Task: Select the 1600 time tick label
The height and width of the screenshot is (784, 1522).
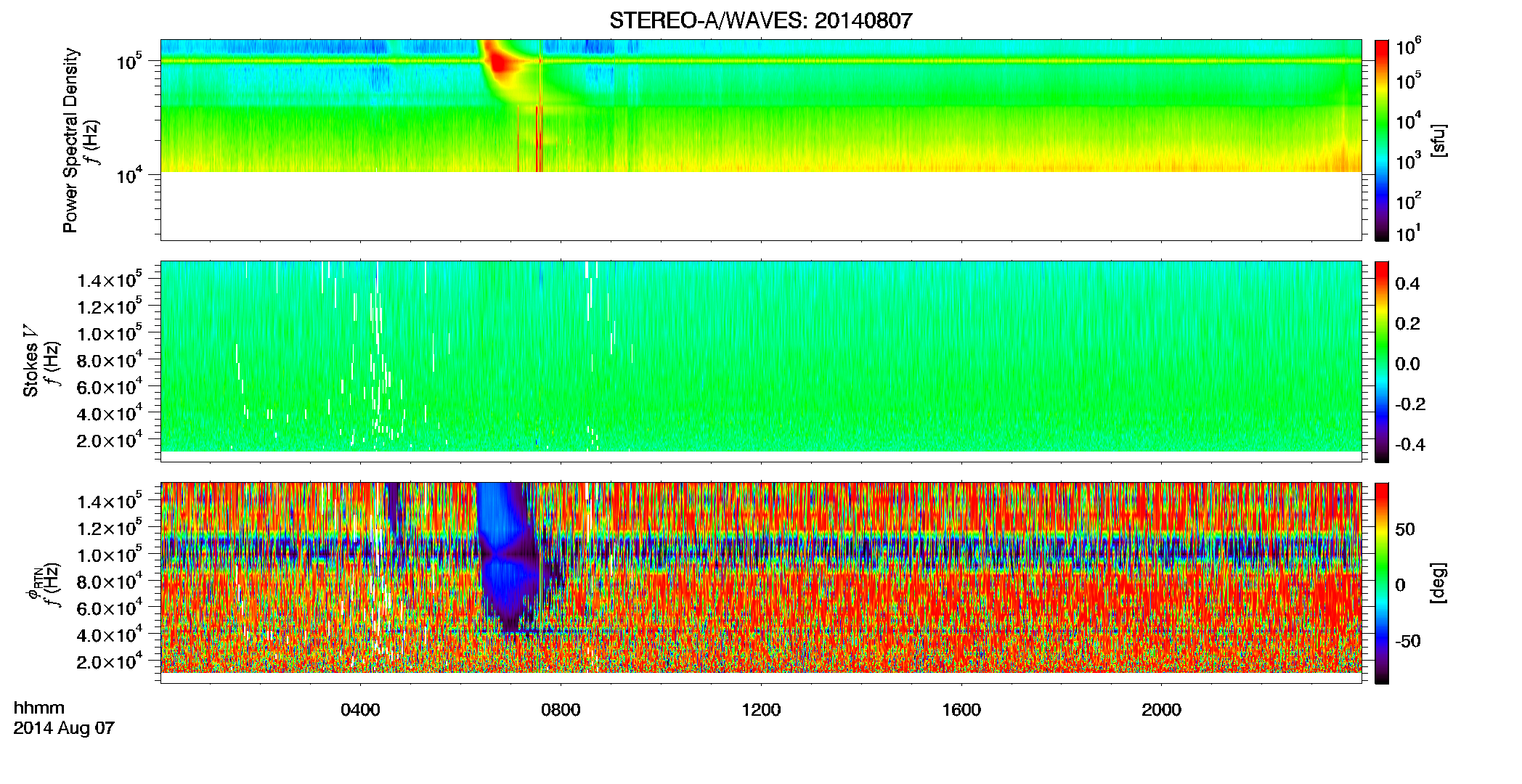Action: click(961, 710)
